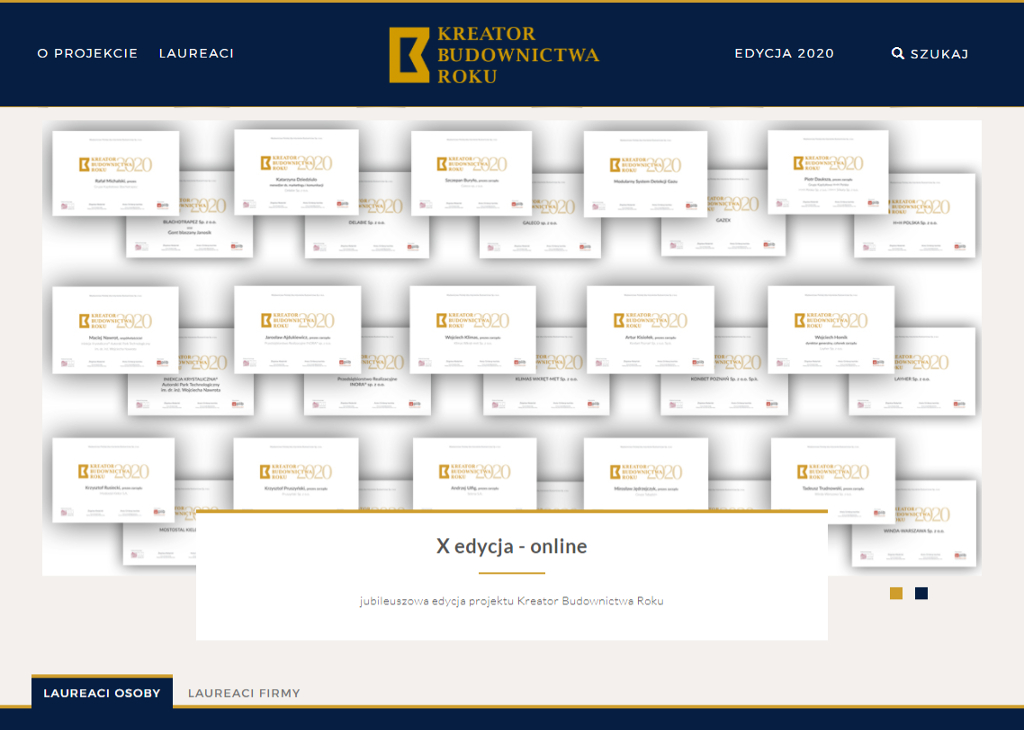
Task: Select the gold carousel slide indicator
Action: pyautogui.click(x=896, y=593)
